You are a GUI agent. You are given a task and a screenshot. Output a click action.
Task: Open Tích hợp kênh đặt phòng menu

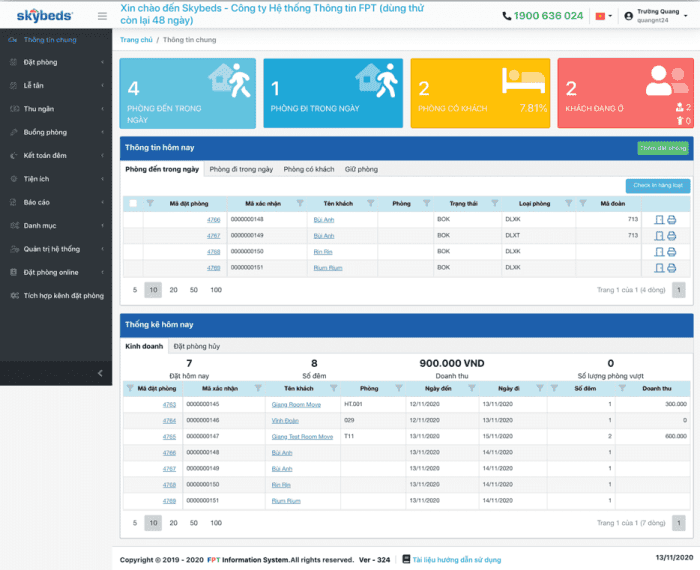[x=56, y=295]
